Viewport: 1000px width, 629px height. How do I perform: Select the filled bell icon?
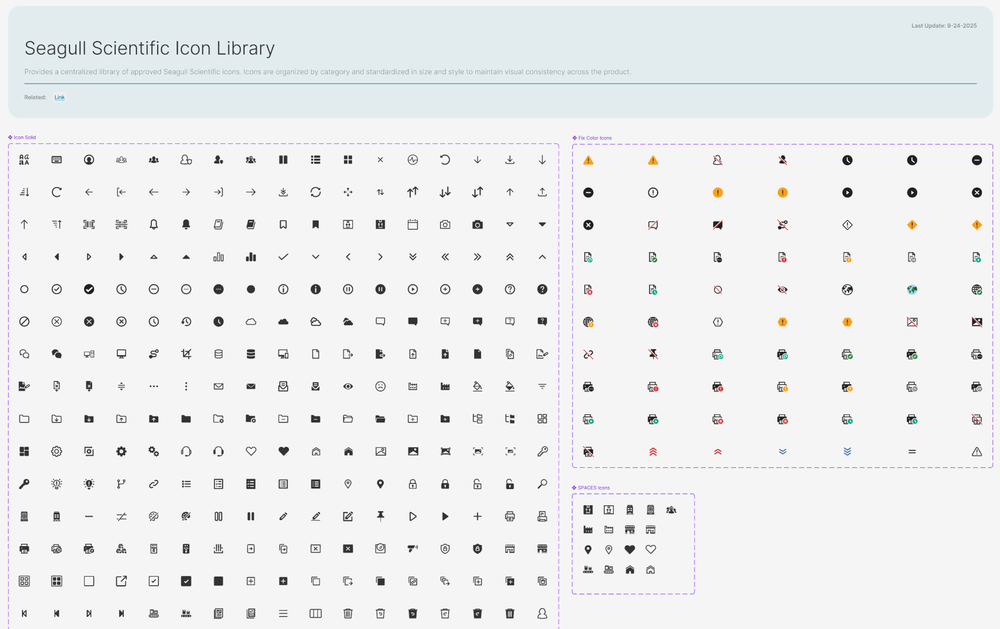(x=186, y=225)
